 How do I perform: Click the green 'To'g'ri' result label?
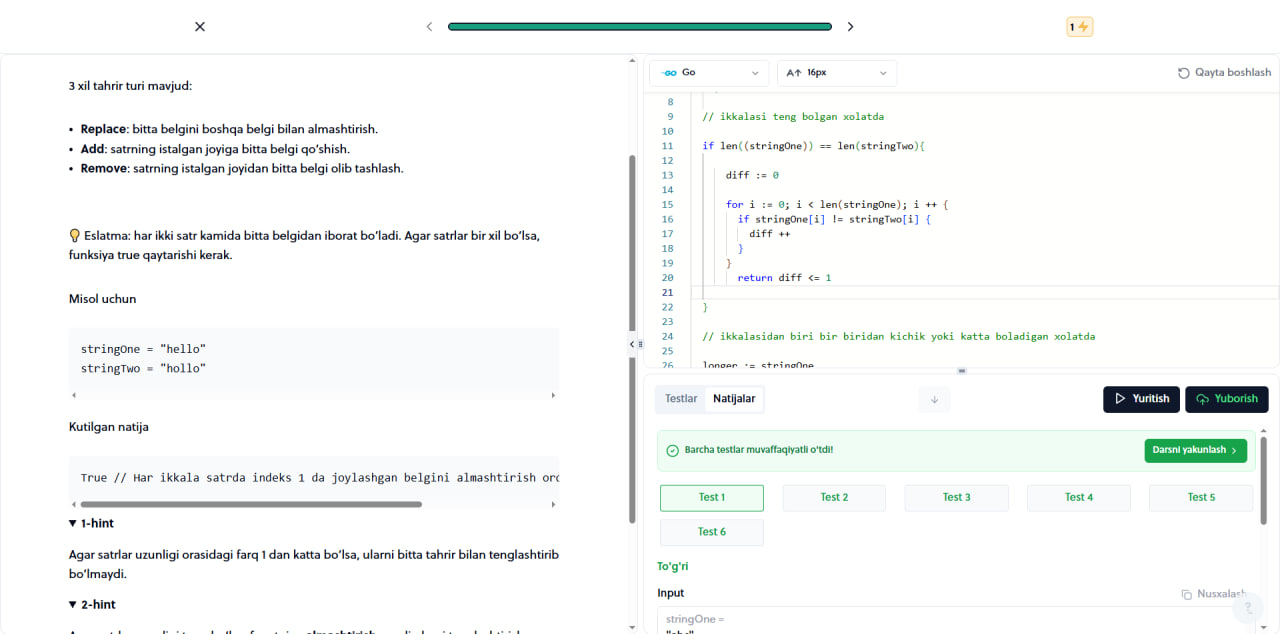[672, 567]
